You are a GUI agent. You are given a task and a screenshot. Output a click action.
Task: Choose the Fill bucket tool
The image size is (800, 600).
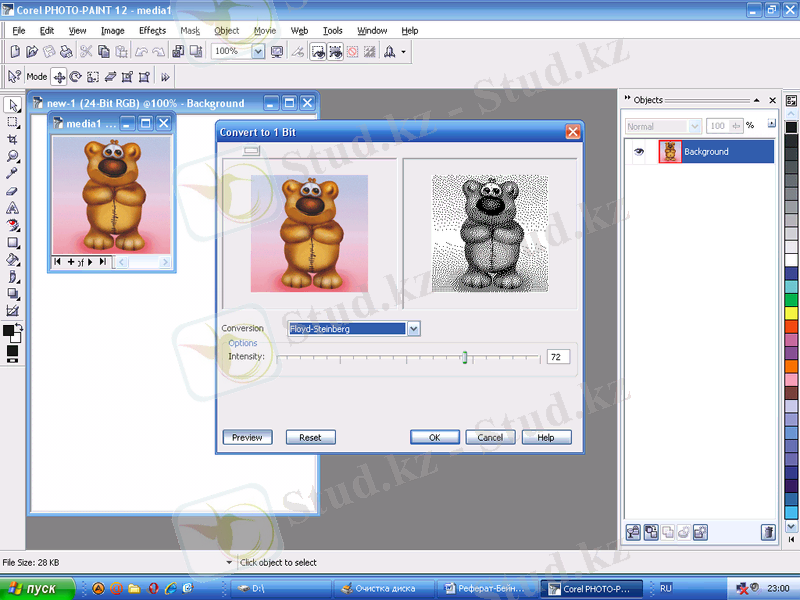(13, 260)
